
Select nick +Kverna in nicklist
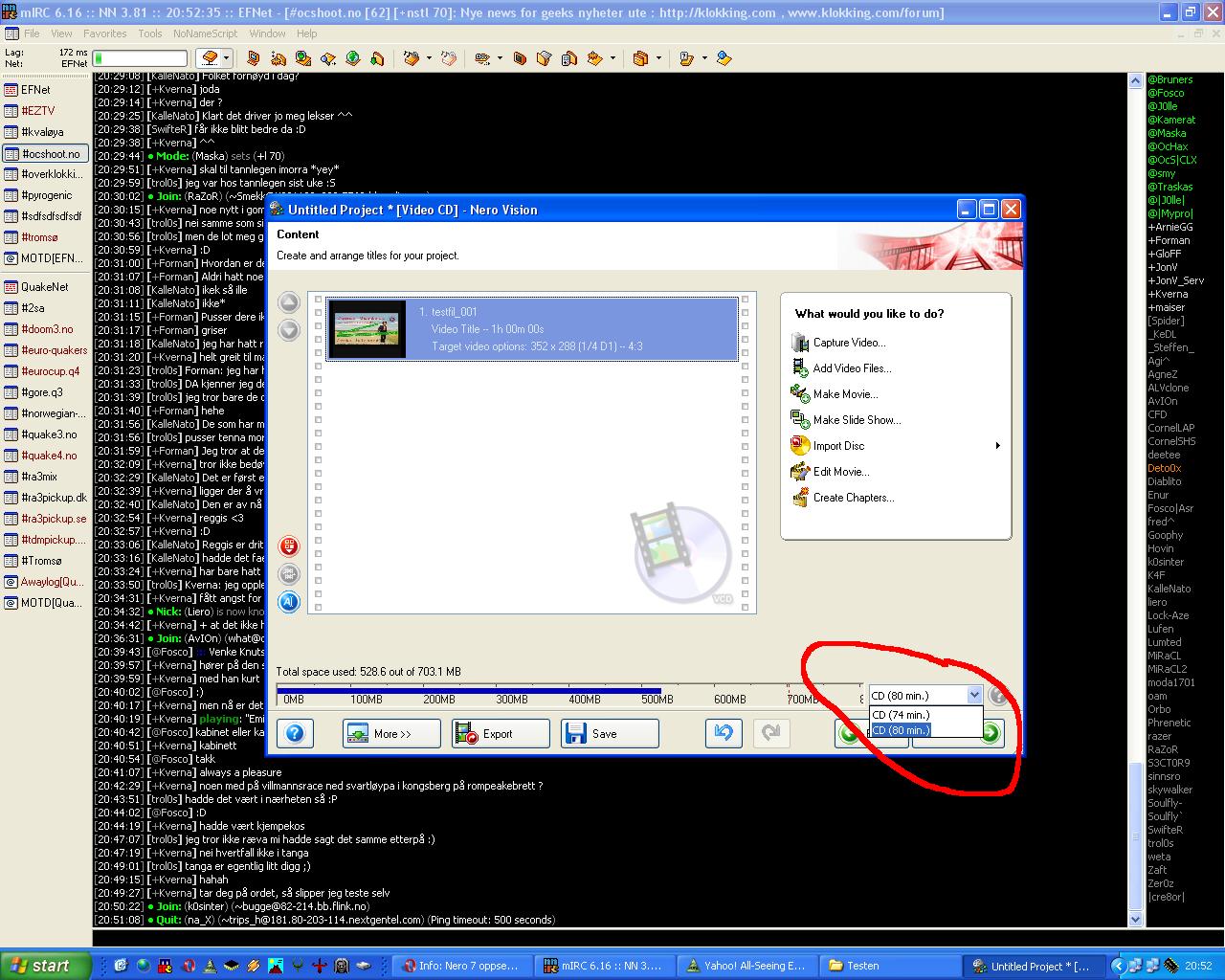[x=1168, y=294]
